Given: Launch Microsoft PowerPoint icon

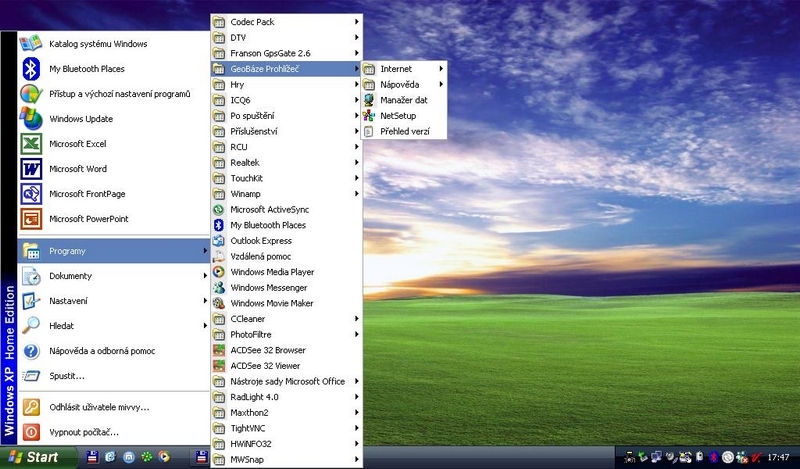Looking at the screenshot, I should (x=31, y=218).
